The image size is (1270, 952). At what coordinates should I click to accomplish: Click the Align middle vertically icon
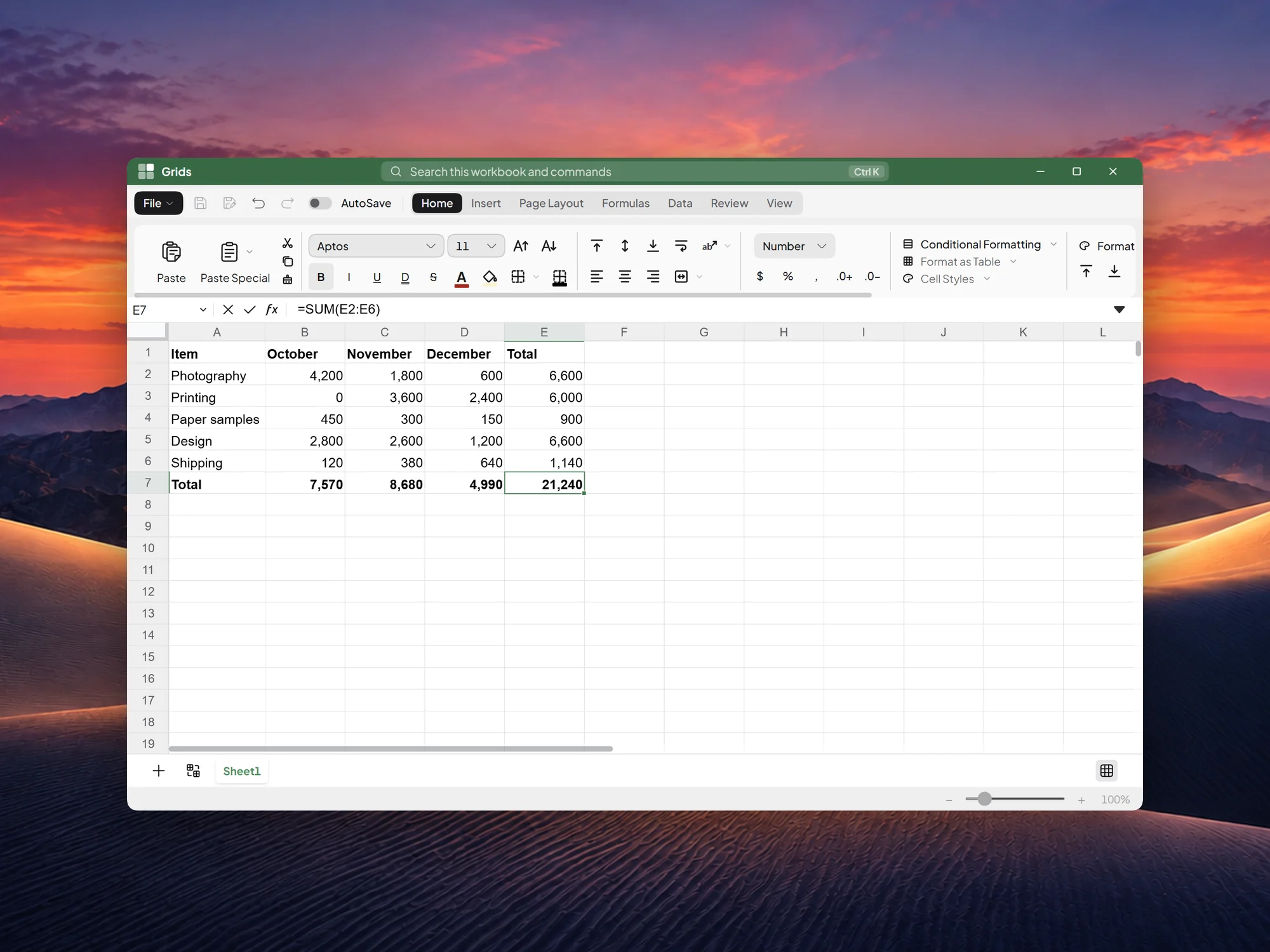tap(625, 246)
